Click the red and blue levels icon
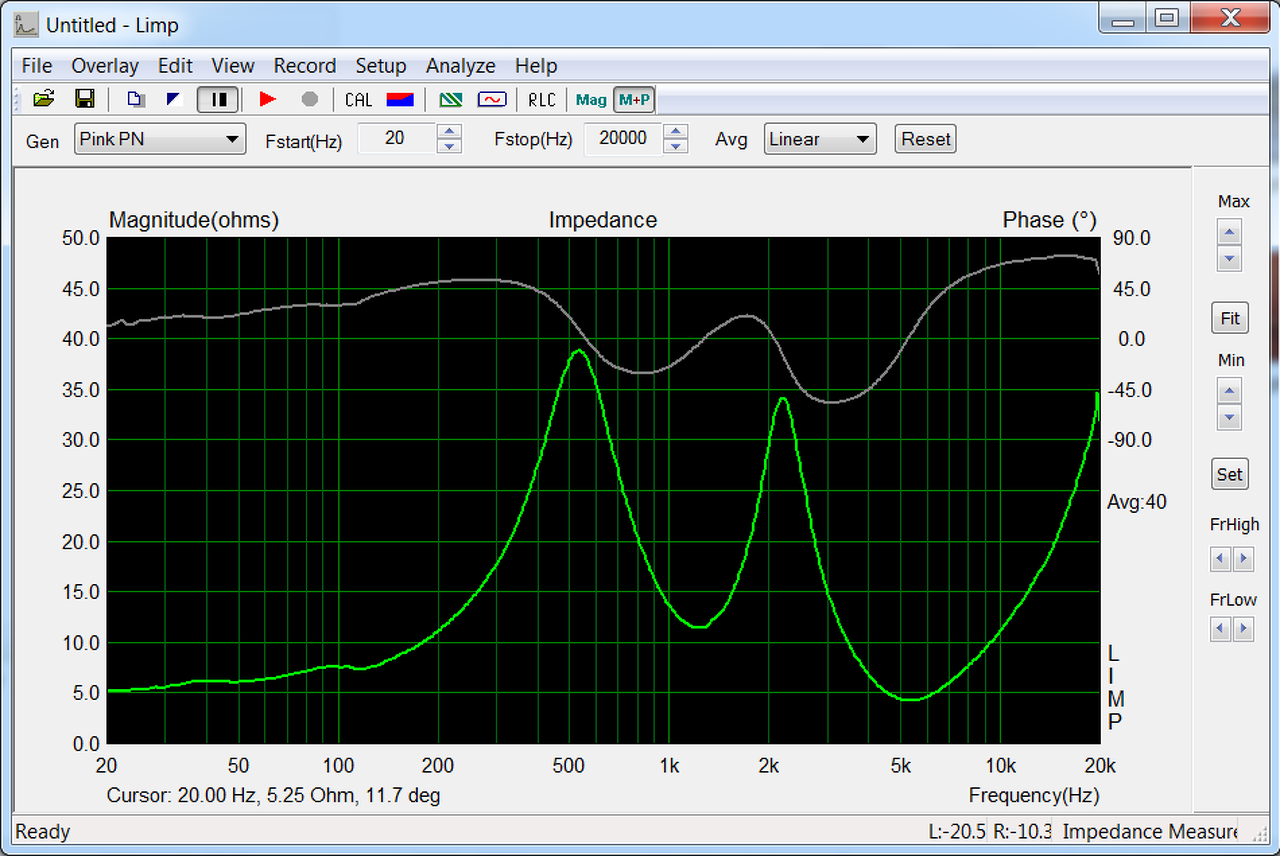Viewport: 1280px width, 856px height. 400,99
